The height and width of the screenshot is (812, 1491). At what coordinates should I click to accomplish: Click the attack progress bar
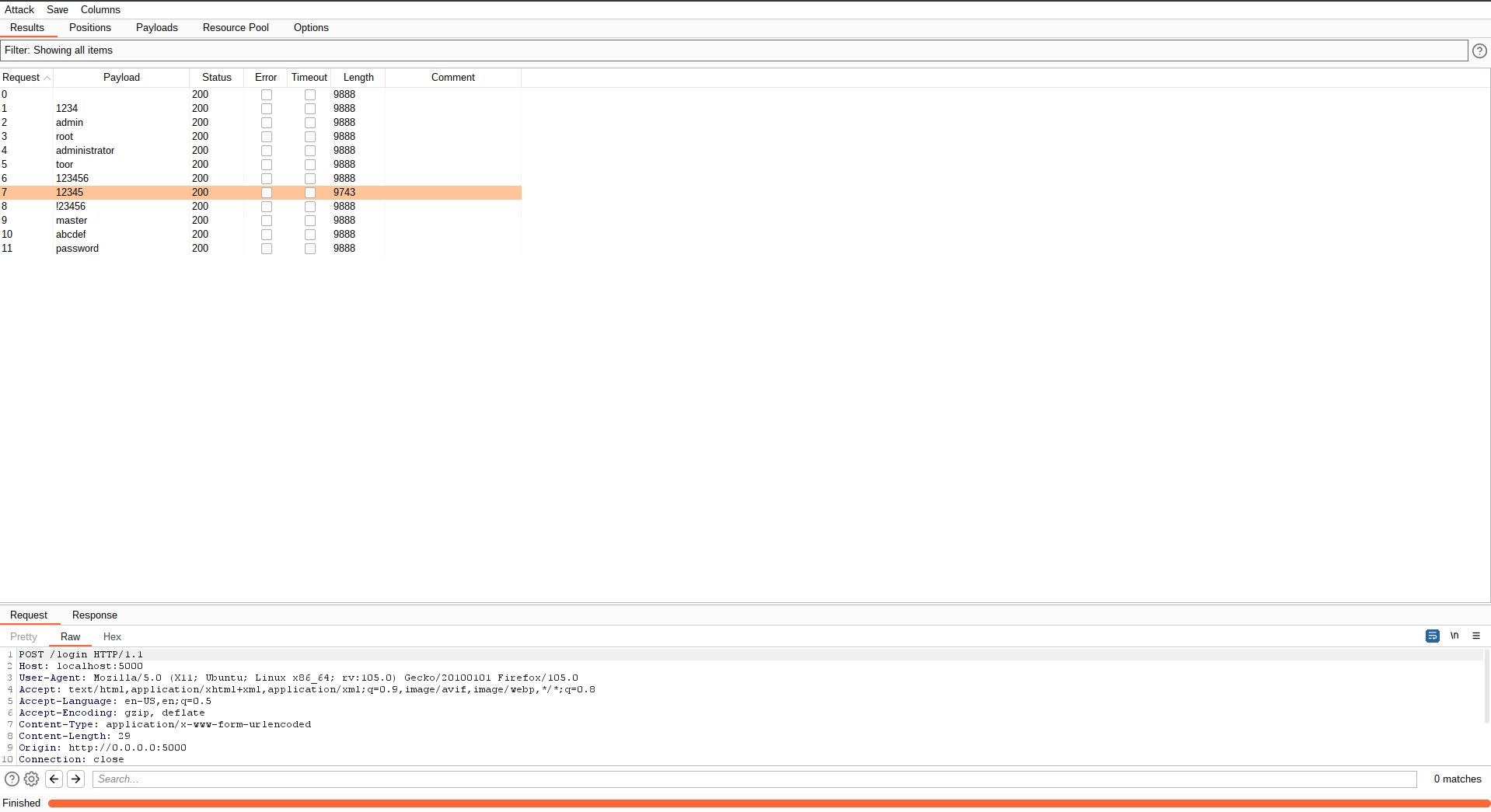[768, 803]
